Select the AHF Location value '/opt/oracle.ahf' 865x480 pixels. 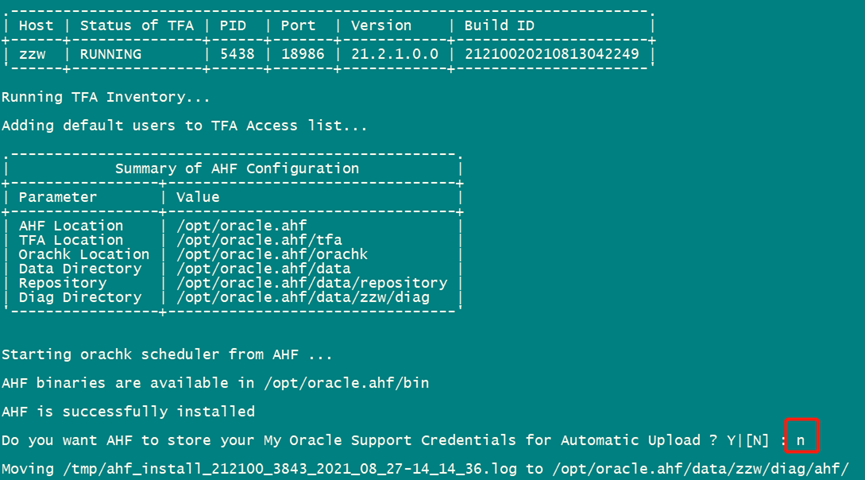click(242, 226)
